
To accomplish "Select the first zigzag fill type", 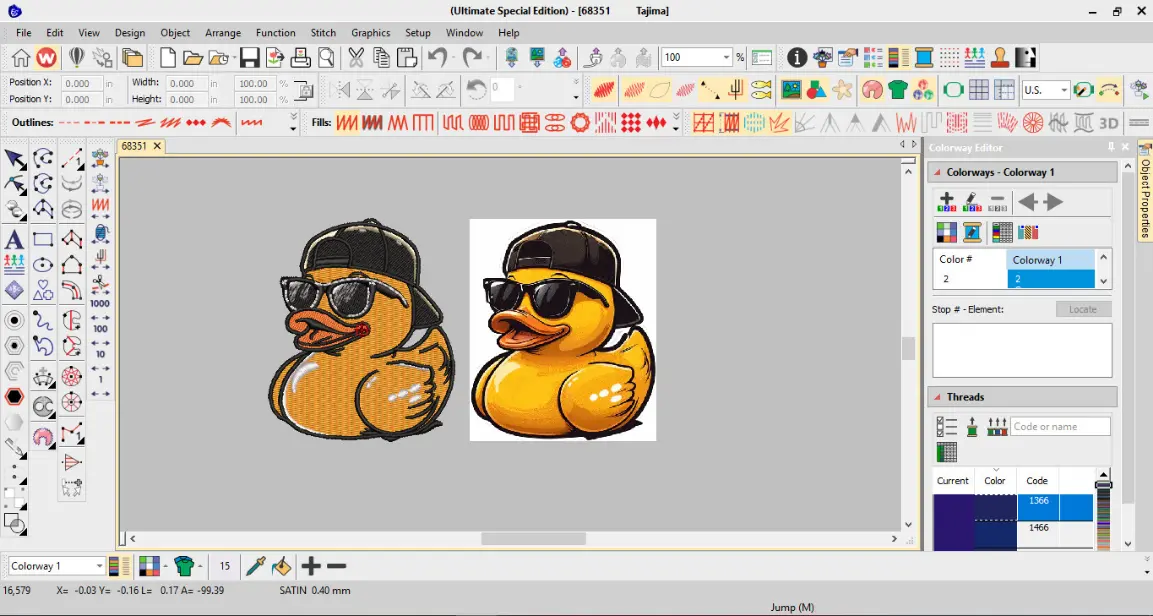I will [x=347, y=123].
